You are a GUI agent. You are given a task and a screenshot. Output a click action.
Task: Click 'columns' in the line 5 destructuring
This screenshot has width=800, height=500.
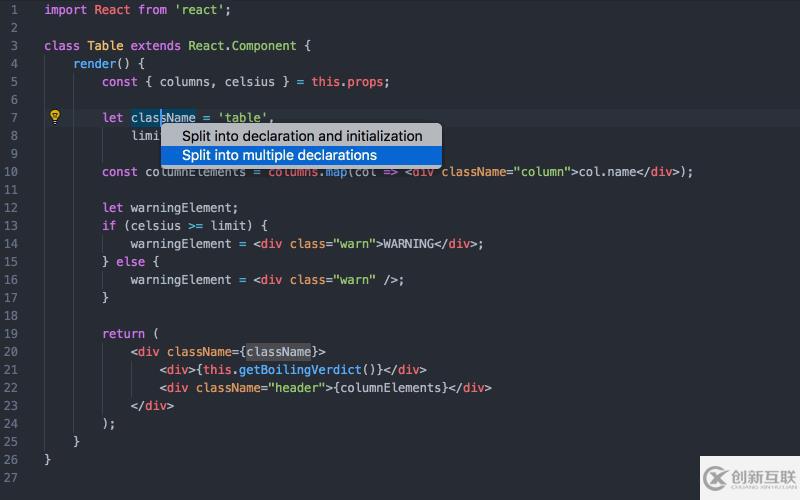click(x=185, y=82)
